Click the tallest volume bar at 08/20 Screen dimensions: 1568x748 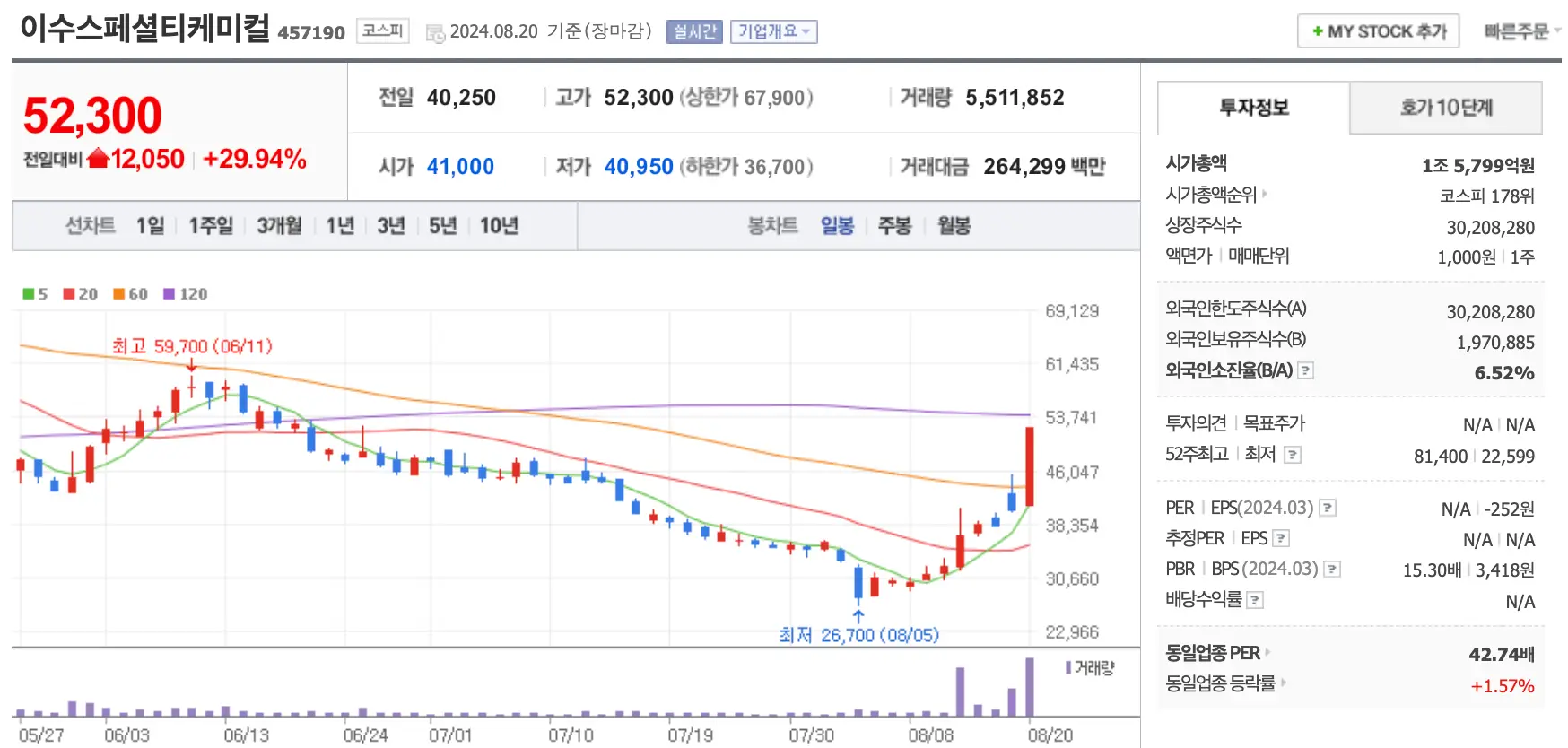[1030, 687]
